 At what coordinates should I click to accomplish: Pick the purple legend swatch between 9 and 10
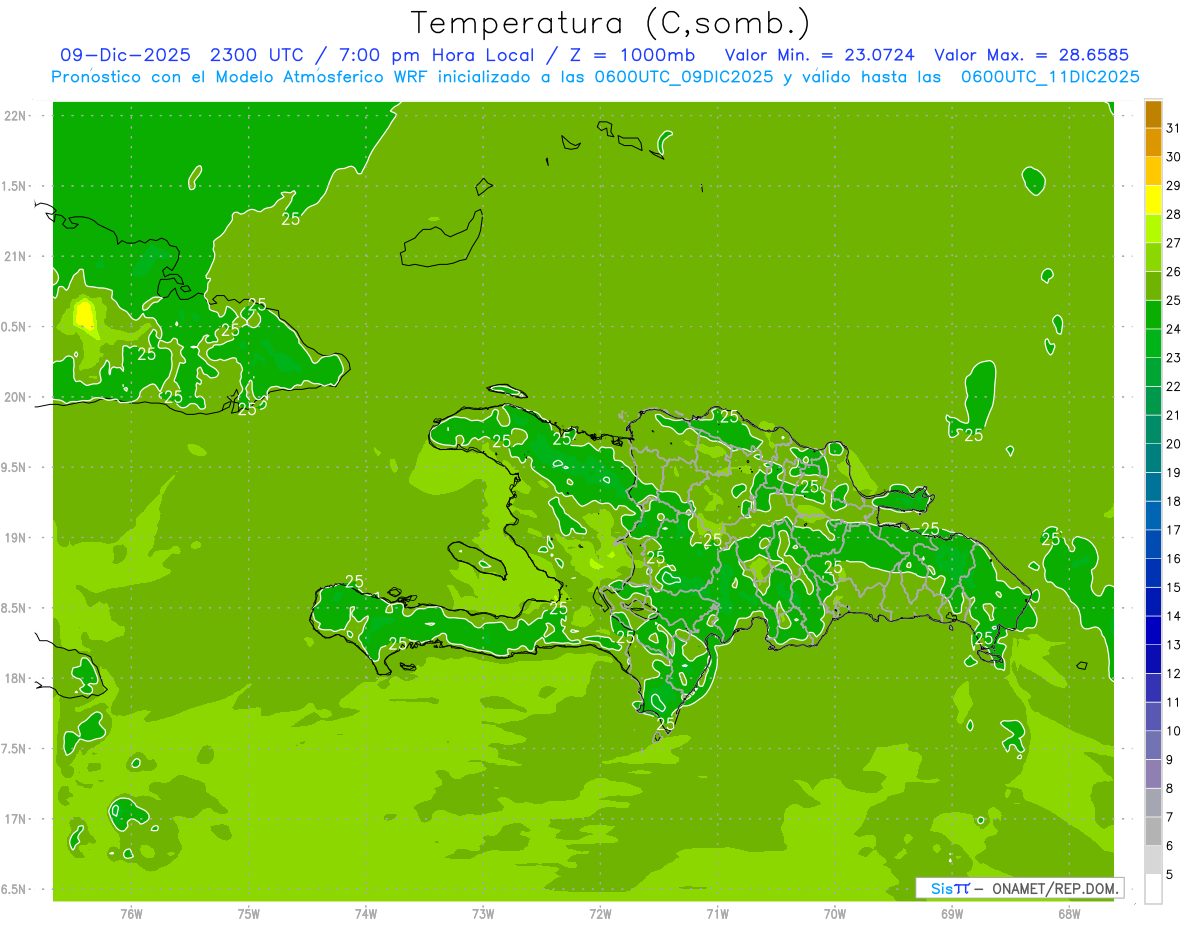pos(1153,745)
